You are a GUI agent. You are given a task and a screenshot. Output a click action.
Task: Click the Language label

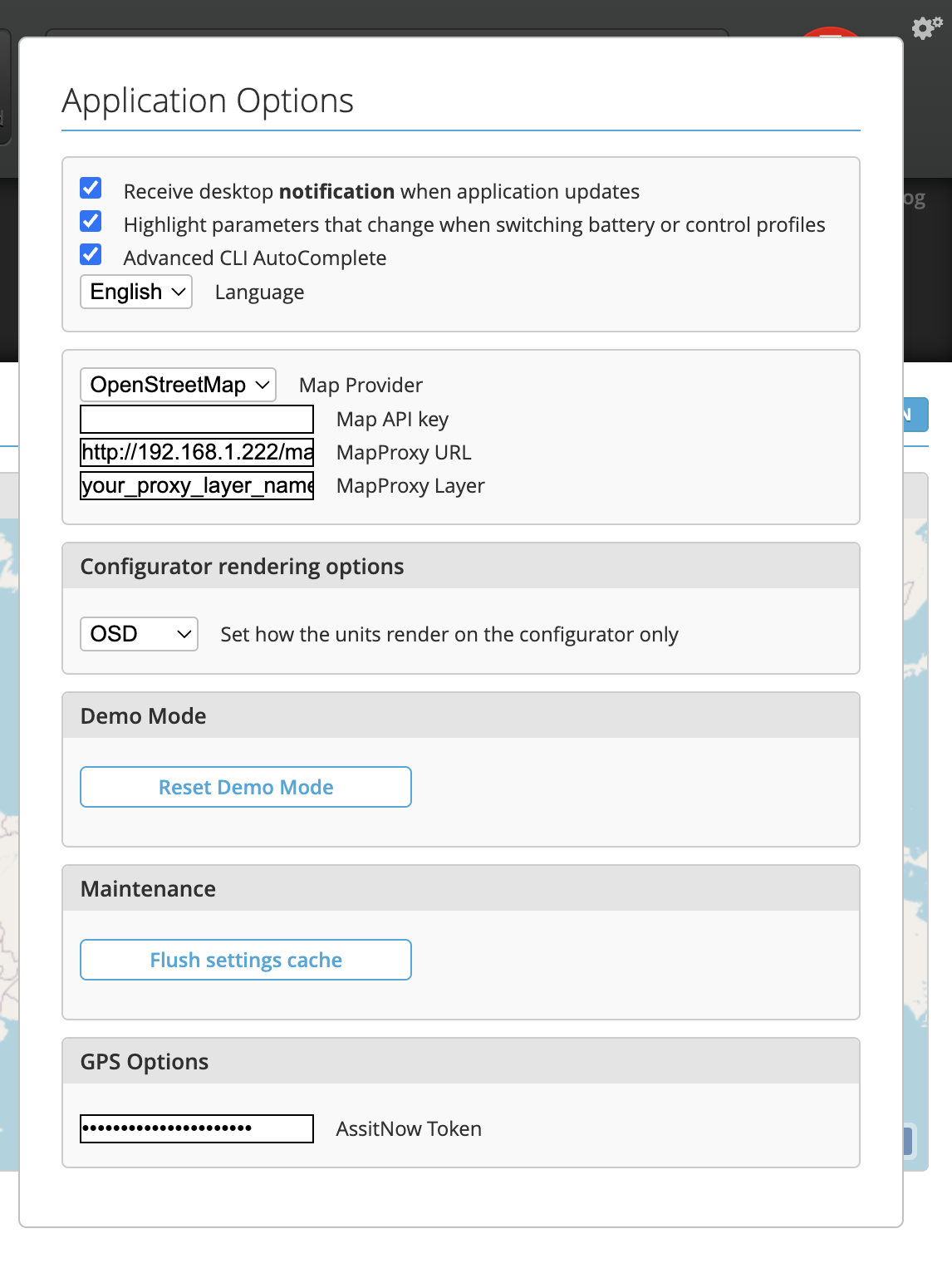click(x=259, y=292)
